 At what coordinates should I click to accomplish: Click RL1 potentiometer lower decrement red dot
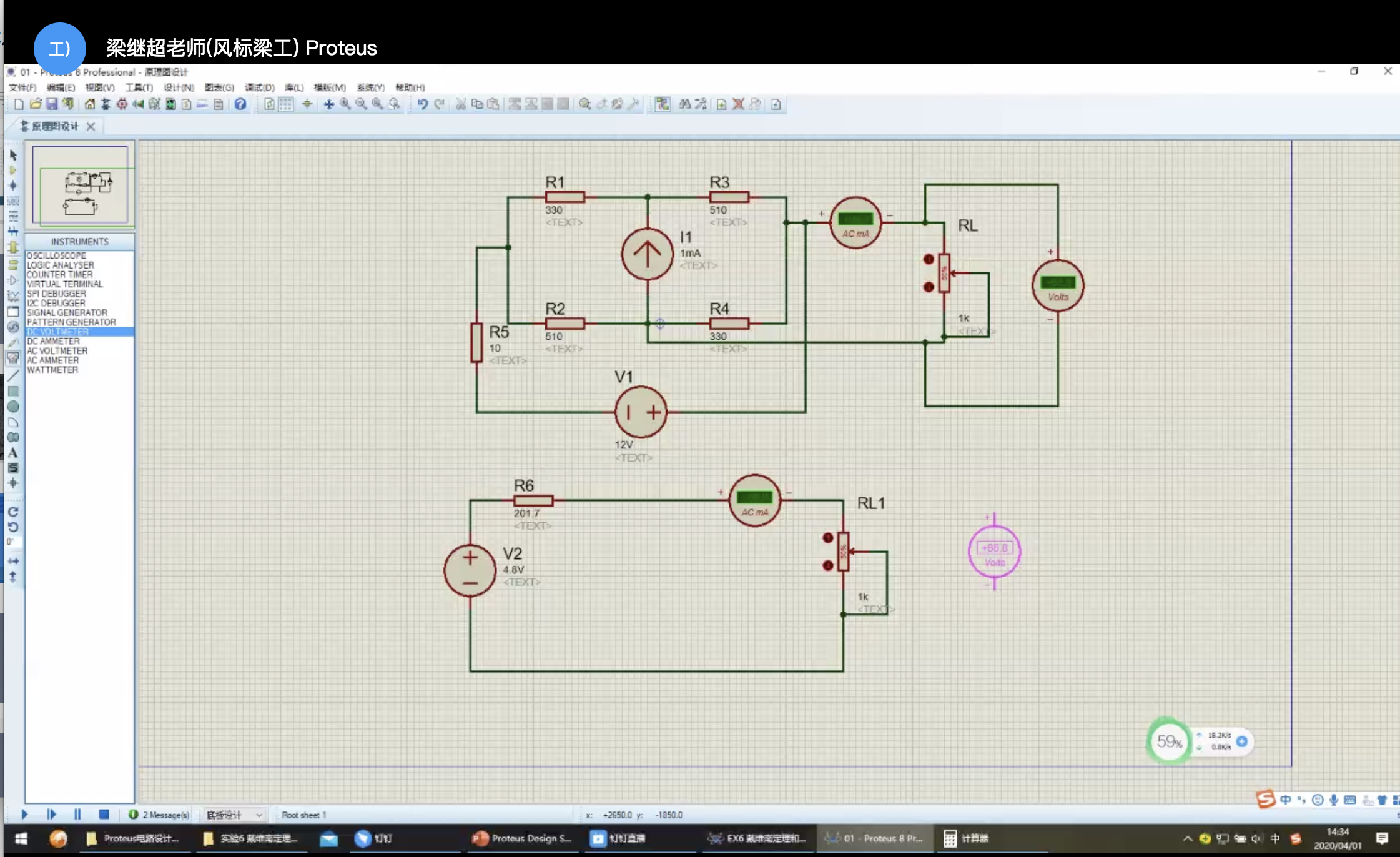click(x=828, y=565)
